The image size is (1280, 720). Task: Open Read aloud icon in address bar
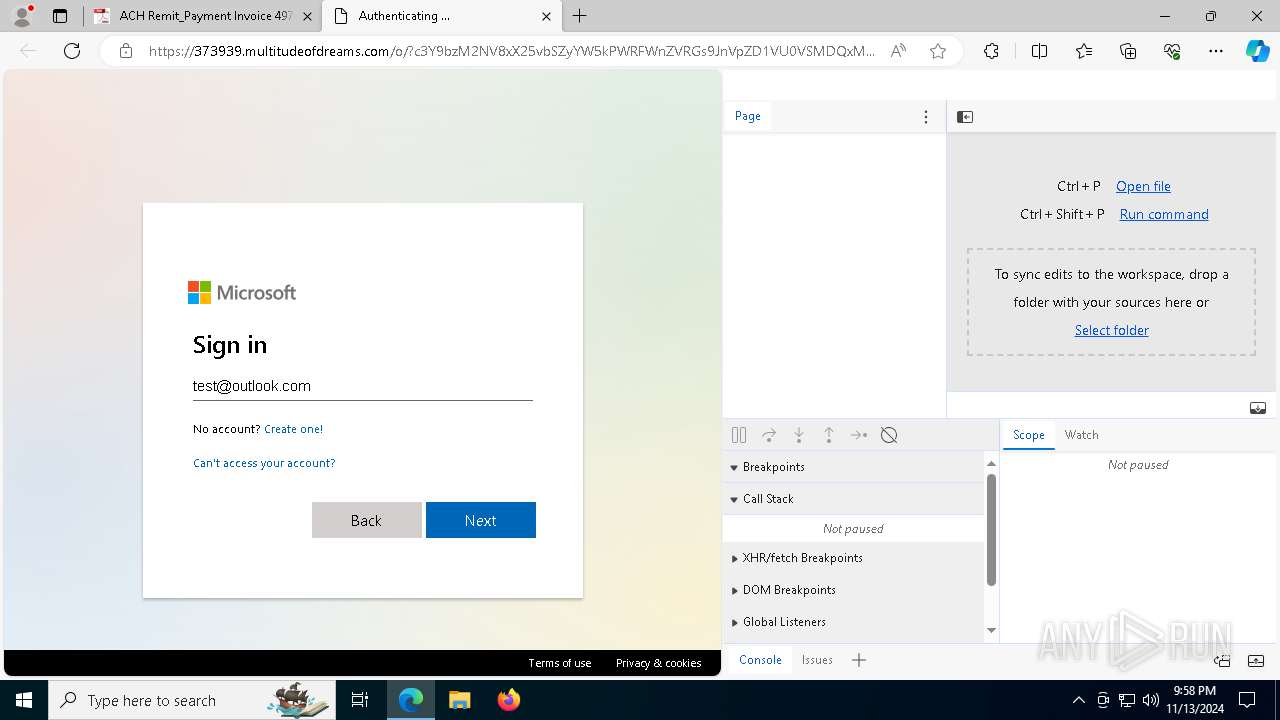898,51
